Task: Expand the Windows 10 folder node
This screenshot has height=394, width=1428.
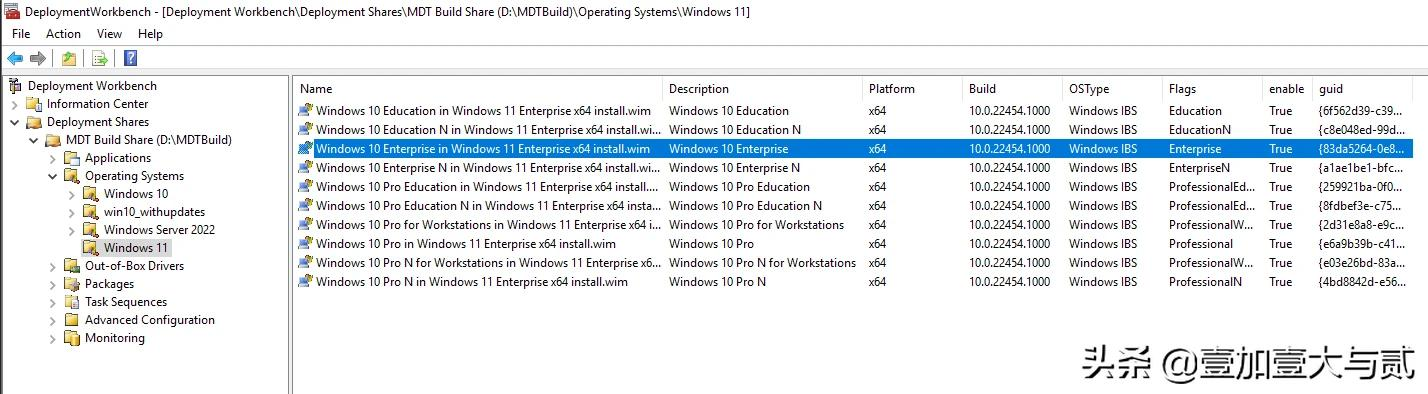Action: (72, 194)
